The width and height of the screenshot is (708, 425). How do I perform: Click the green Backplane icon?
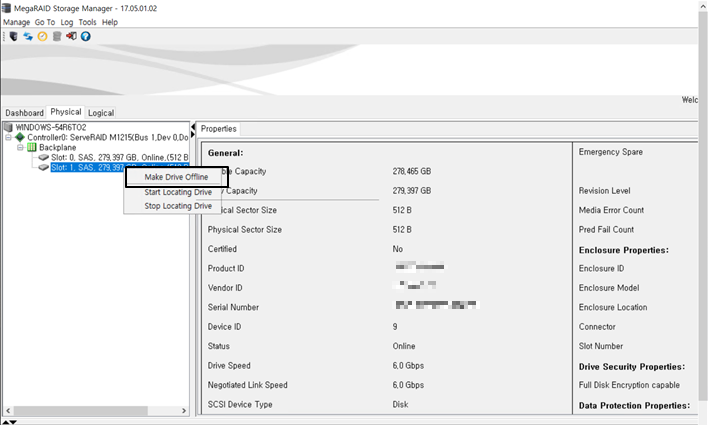32,147
